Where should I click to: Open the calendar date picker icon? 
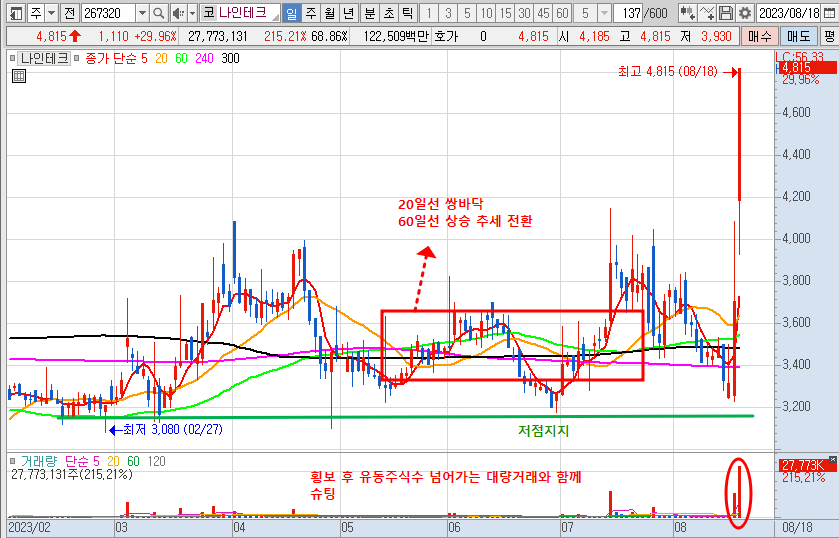click(829, 13)
